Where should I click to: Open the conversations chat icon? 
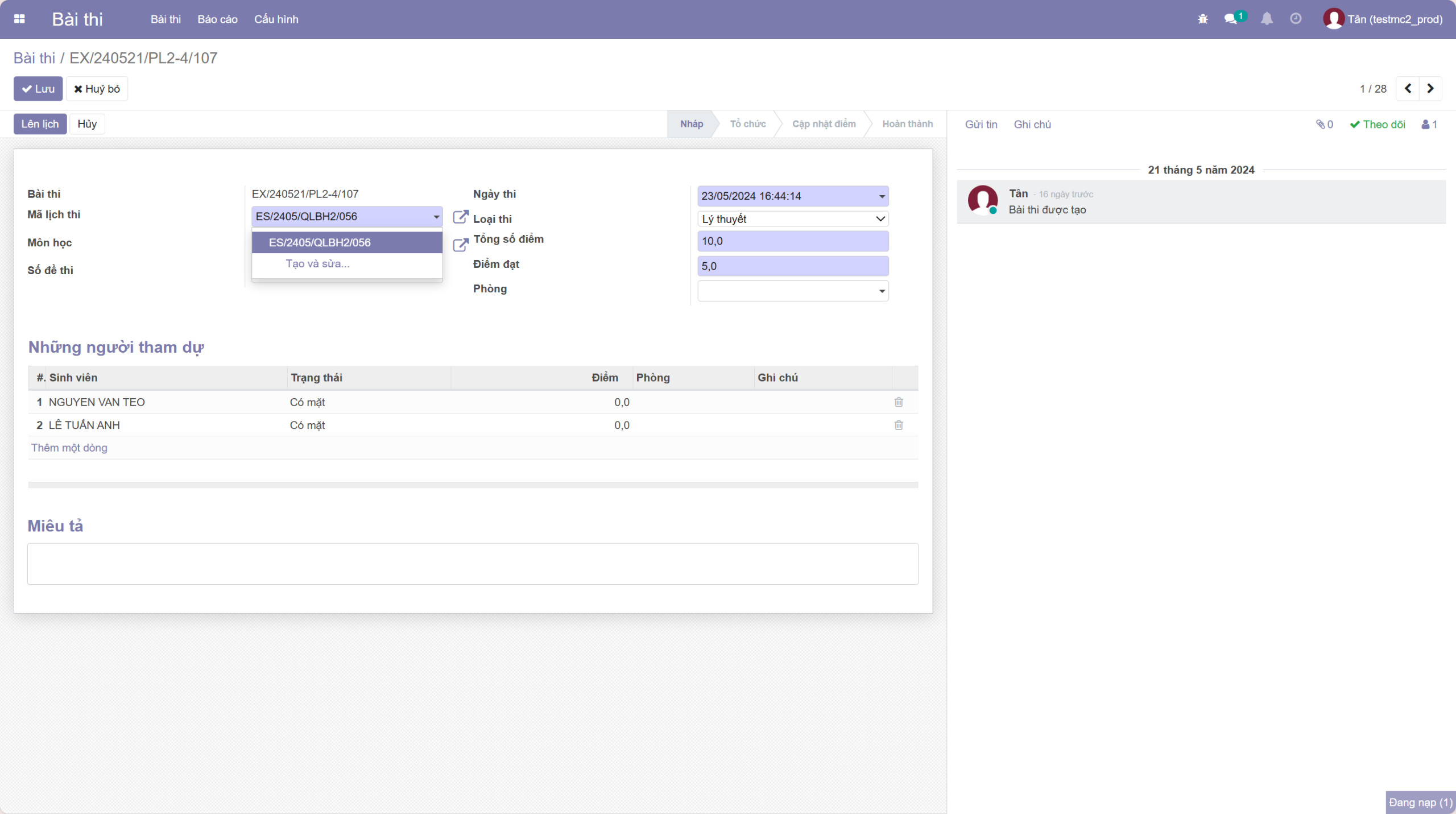click(x=1230, y=19)
